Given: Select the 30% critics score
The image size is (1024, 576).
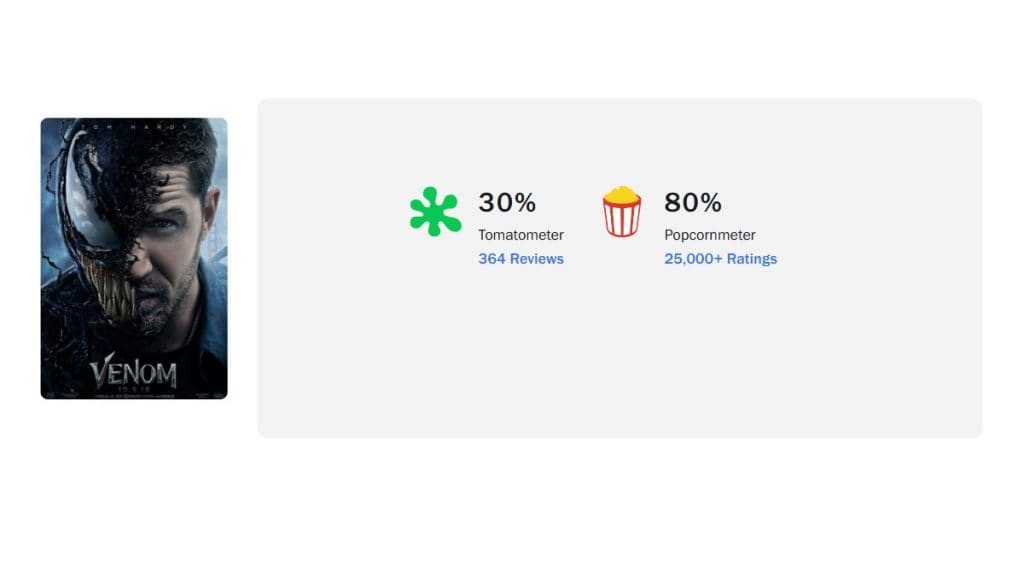Looking at the screenshot, I should [x=507, y=202].
